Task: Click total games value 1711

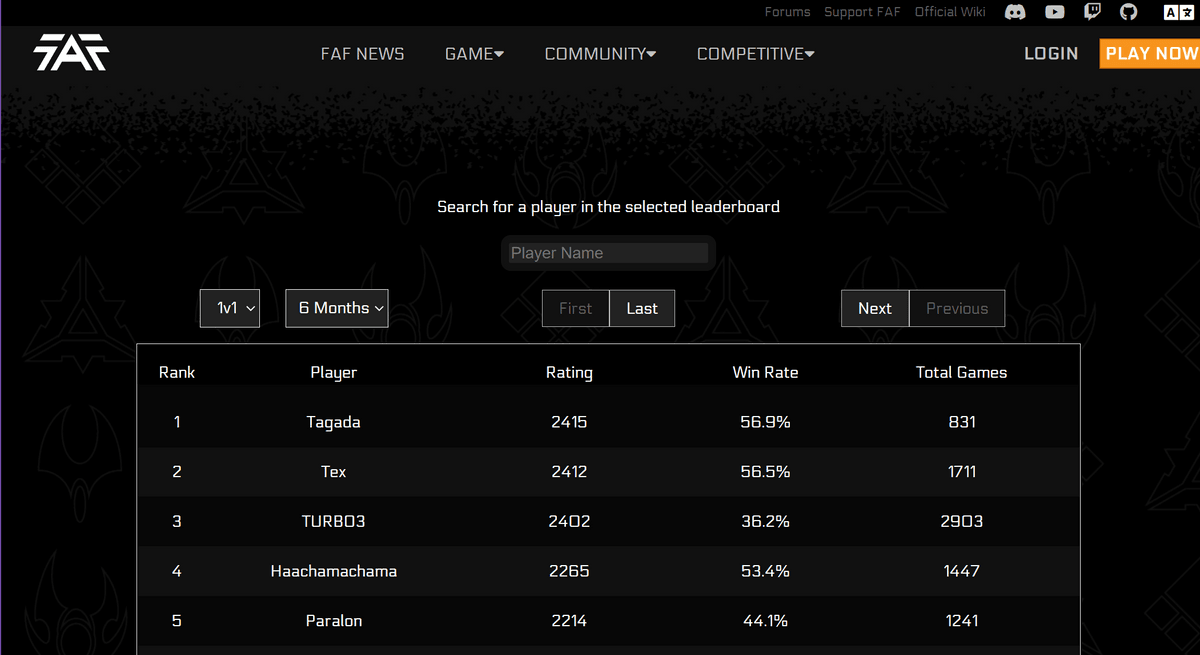Action: [x=962, y=471]
